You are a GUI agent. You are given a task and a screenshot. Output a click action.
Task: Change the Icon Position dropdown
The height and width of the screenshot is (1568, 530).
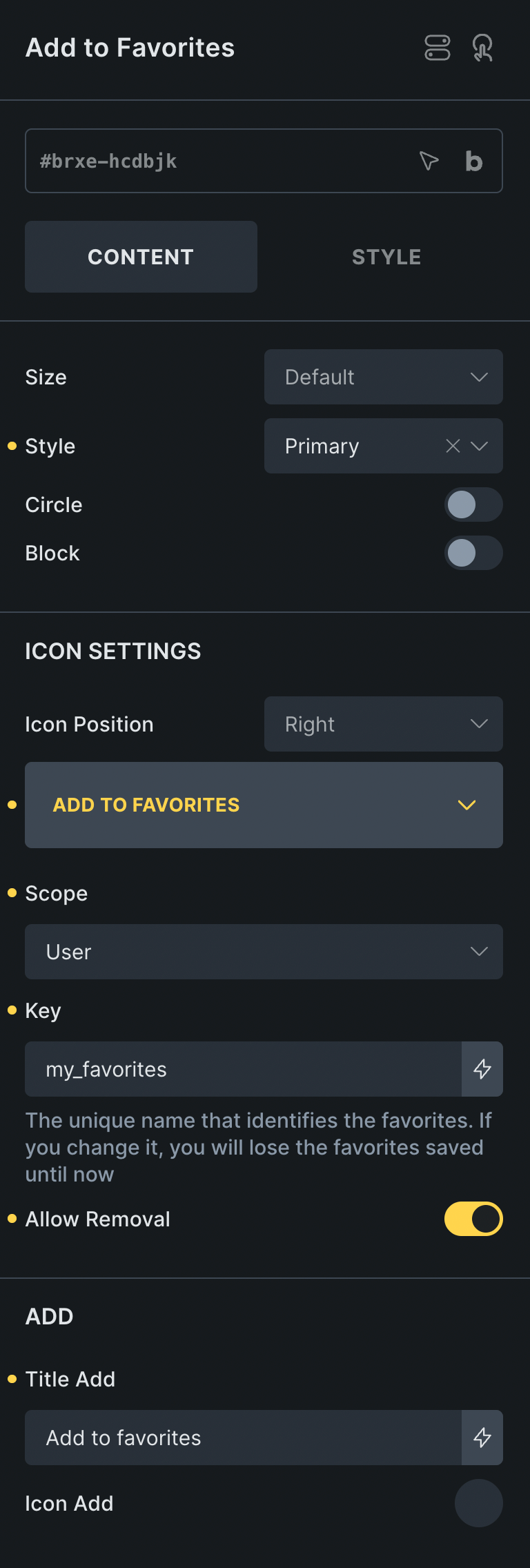coord(383,724)
